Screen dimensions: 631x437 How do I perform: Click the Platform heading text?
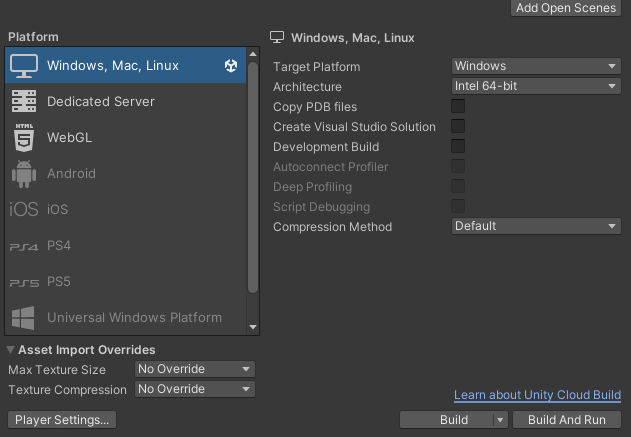tap(33, 37)
